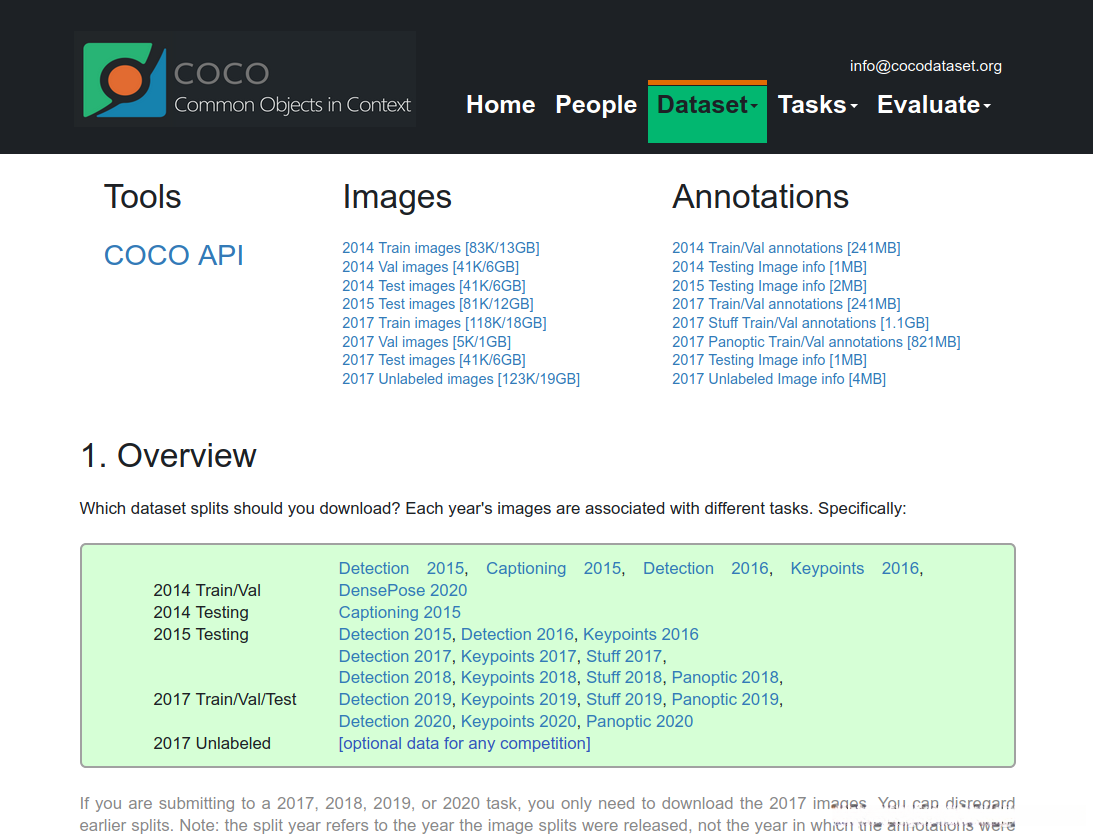Screen dimensions: 1093x838
Task: Open Stuff 2018 task link
Action: tap(624, 678)
